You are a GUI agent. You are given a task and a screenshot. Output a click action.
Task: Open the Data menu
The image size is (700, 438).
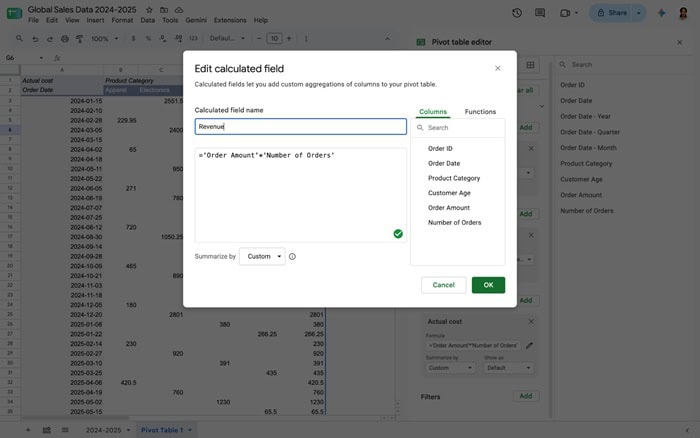click(x=147, y=20)
